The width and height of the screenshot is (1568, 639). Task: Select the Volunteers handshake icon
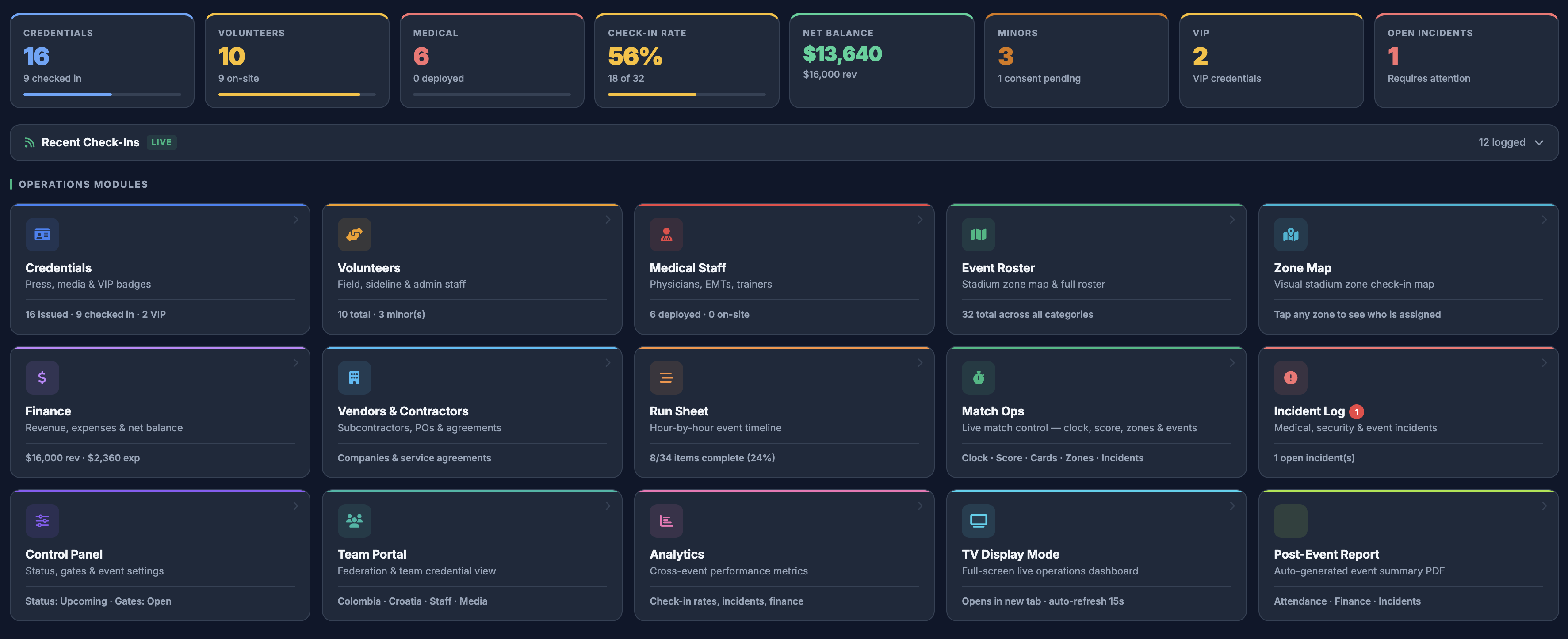click(x=354, y=234)
